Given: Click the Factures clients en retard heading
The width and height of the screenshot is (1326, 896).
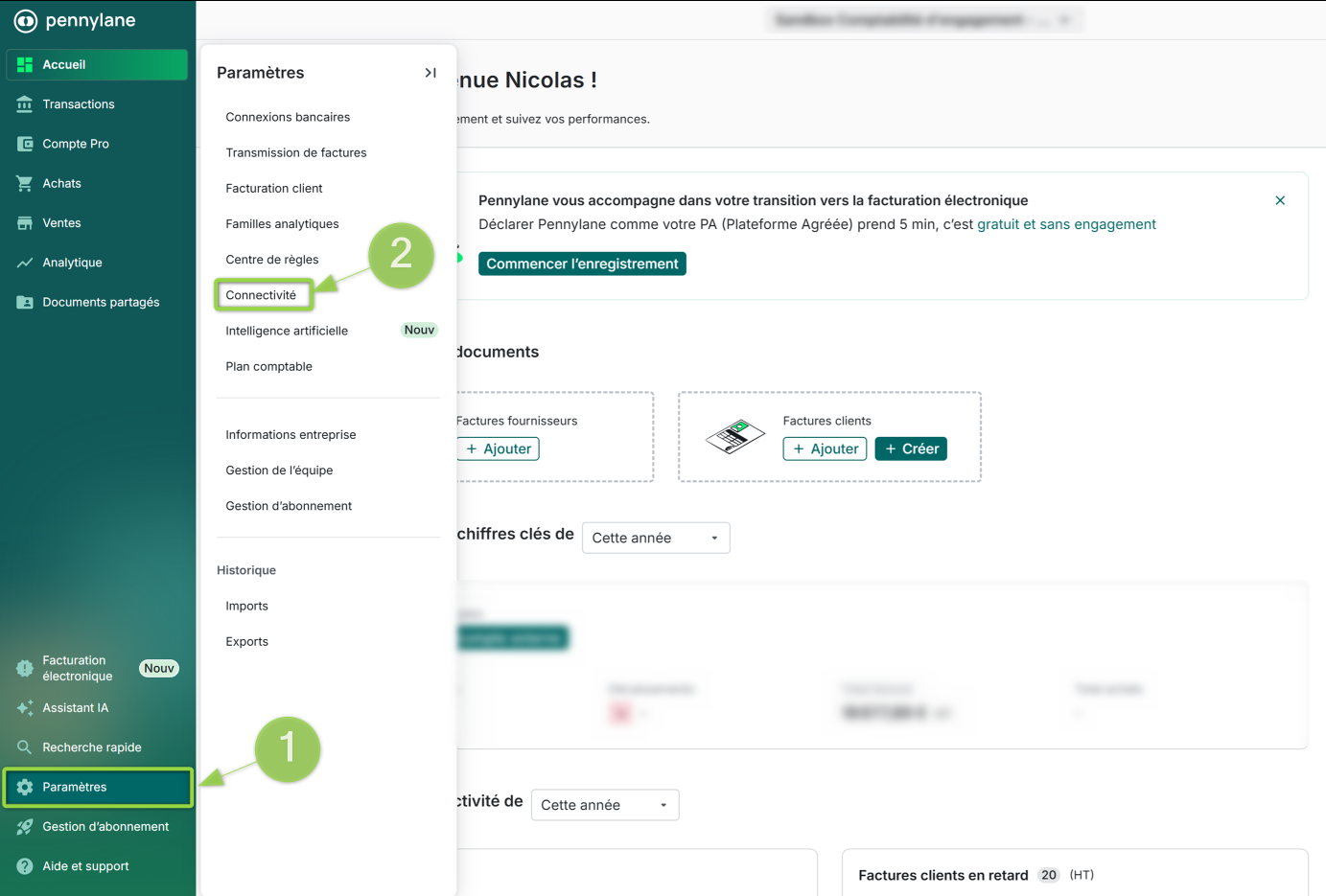Looking at the screenshot, I should (x=943, y=875).
